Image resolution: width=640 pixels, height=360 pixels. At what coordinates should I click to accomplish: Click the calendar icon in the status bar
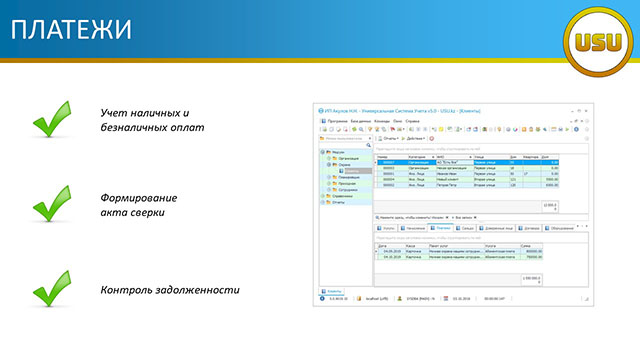pyautogui.click(x=446, y=299)
